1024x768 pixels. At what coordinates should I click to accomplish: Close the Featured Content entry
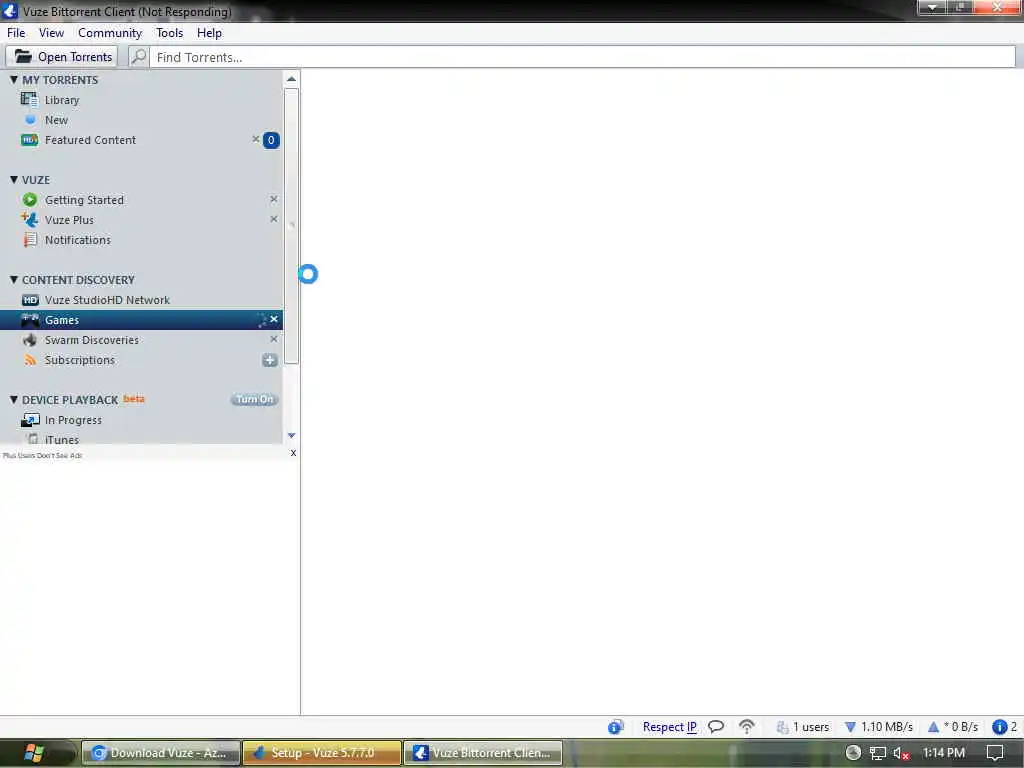255,139
